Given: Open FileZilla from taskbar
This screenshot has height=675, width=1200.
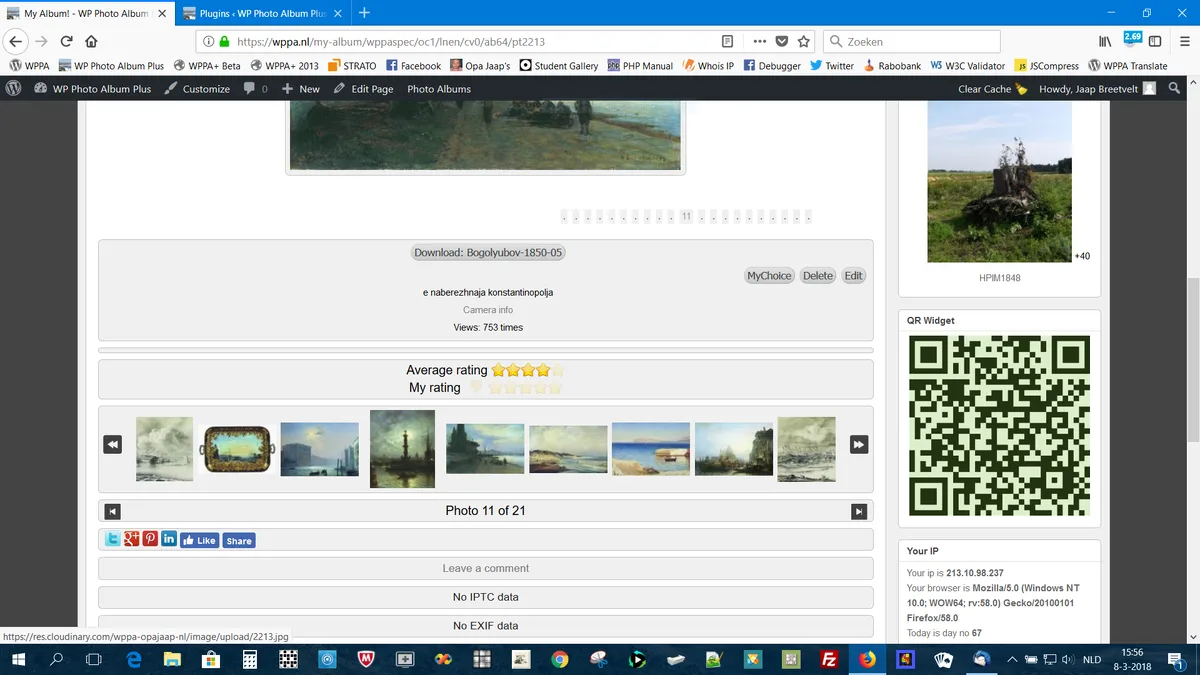Looking at the screenshot, I should pyautogui.click(x=828, y=659).
